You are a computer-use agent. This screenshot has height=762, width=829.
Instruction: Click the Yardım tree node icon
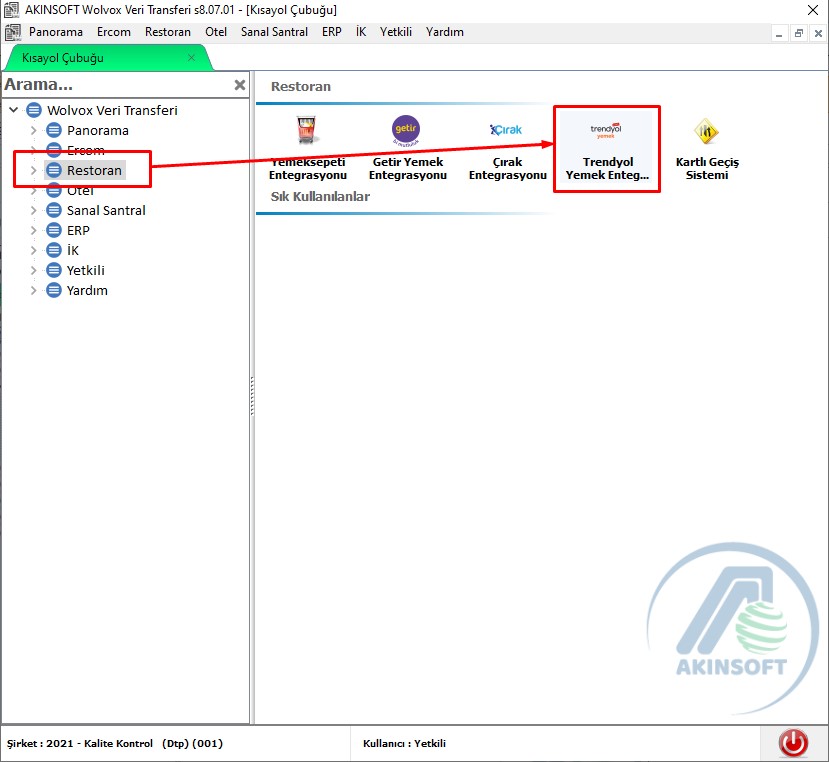54,290
